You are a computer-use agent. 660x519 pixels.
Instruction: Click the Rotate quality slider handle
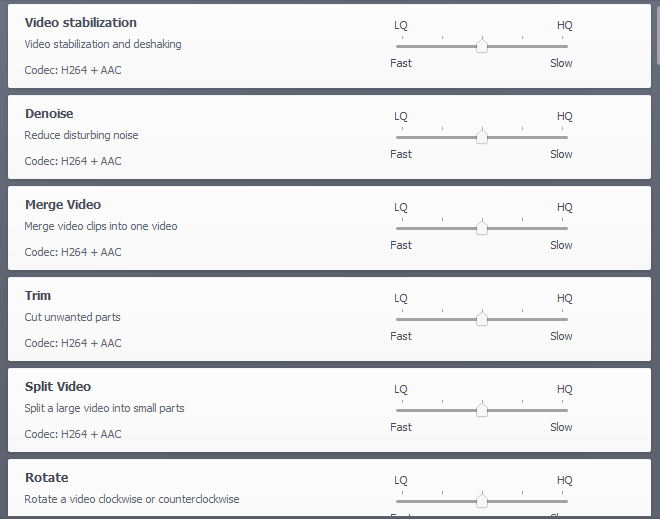[x=482, y=500]
